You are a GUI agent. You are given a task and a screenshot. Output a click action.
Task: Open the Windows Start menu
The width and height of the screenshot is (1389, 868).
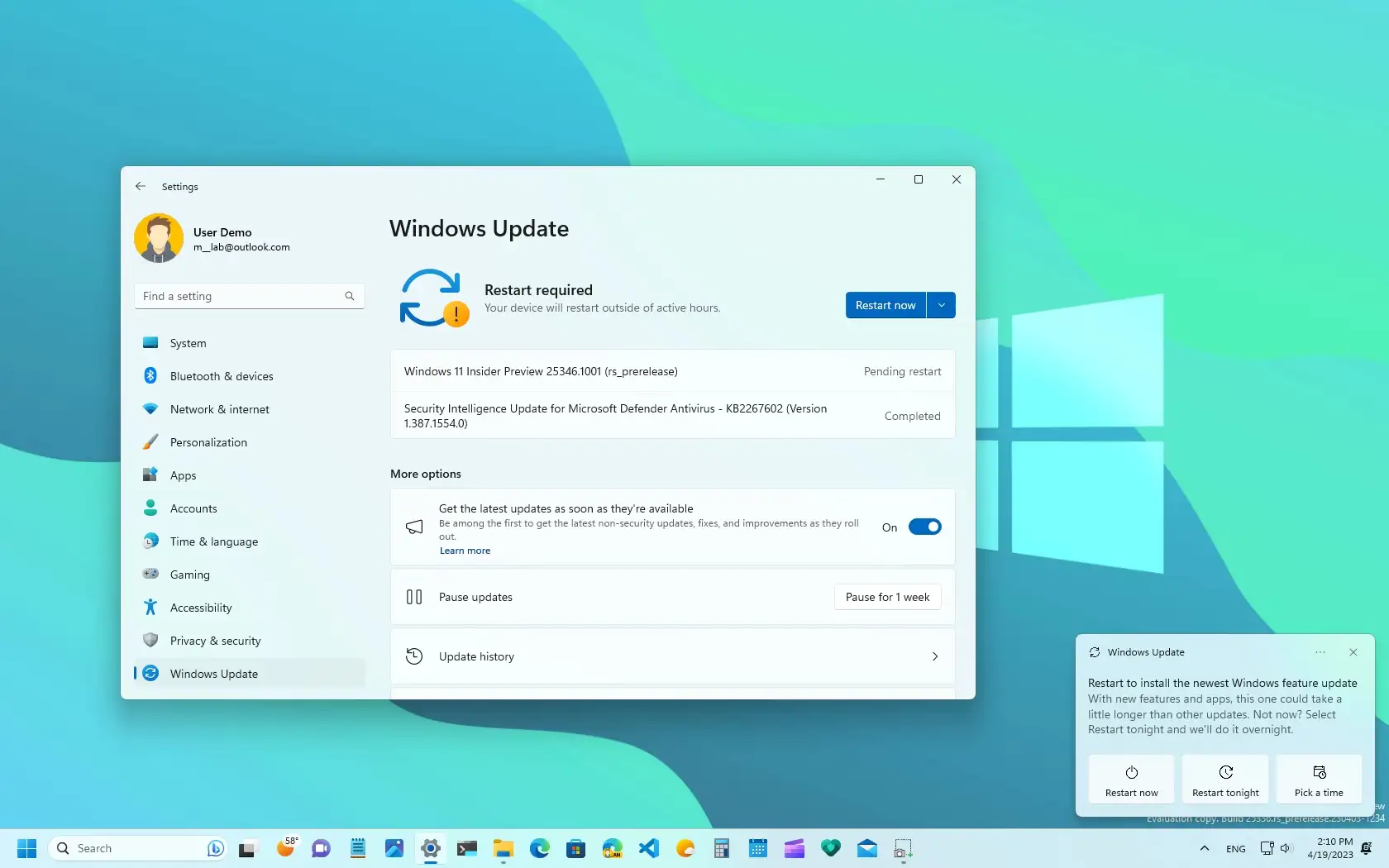coord(26,848)
